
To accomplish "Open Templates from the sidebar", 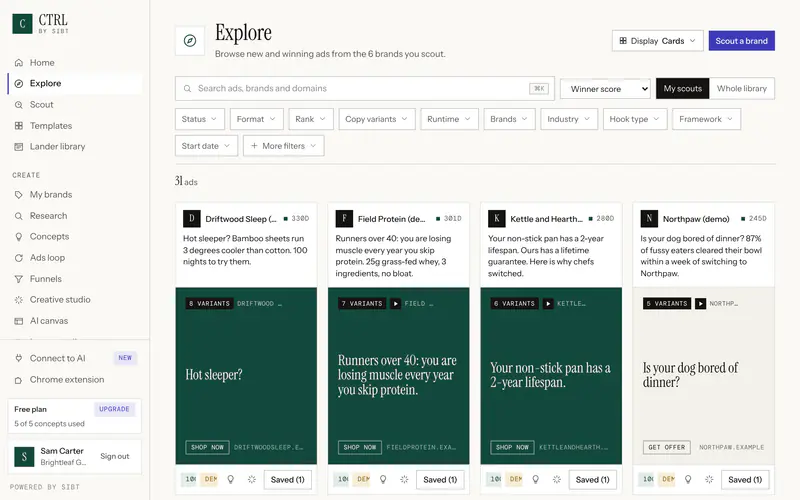I will pos(74,126).
